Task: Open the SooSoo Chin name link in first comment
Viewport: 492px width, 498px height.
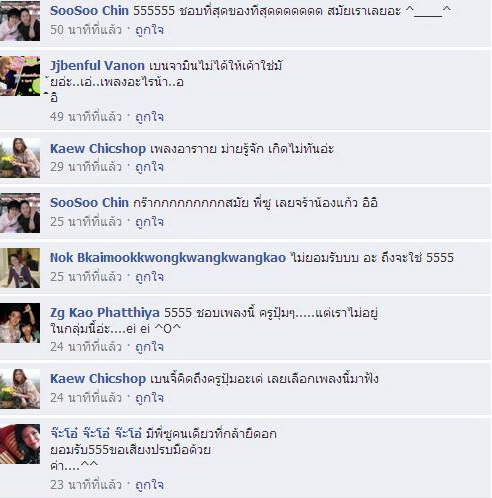Action: coord(89,11)
